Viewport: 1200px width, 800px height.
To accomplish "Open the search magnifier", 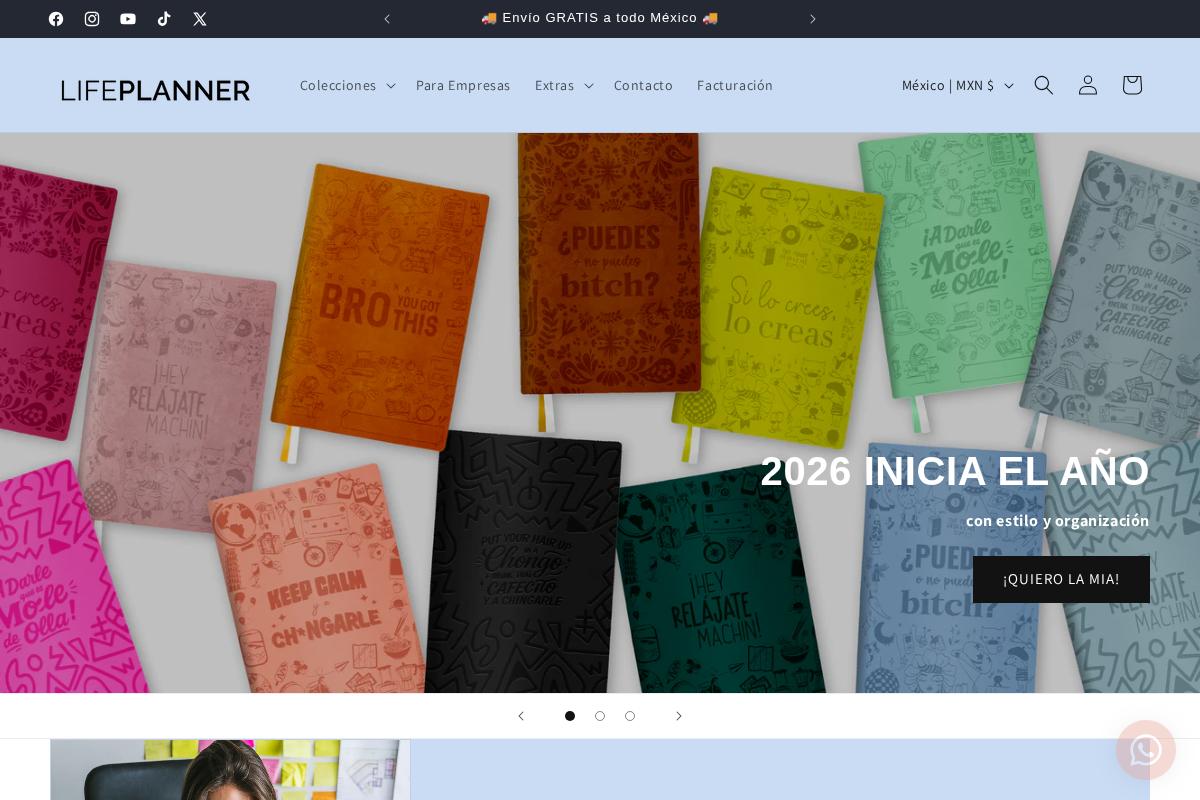I will click(1043, 85).
